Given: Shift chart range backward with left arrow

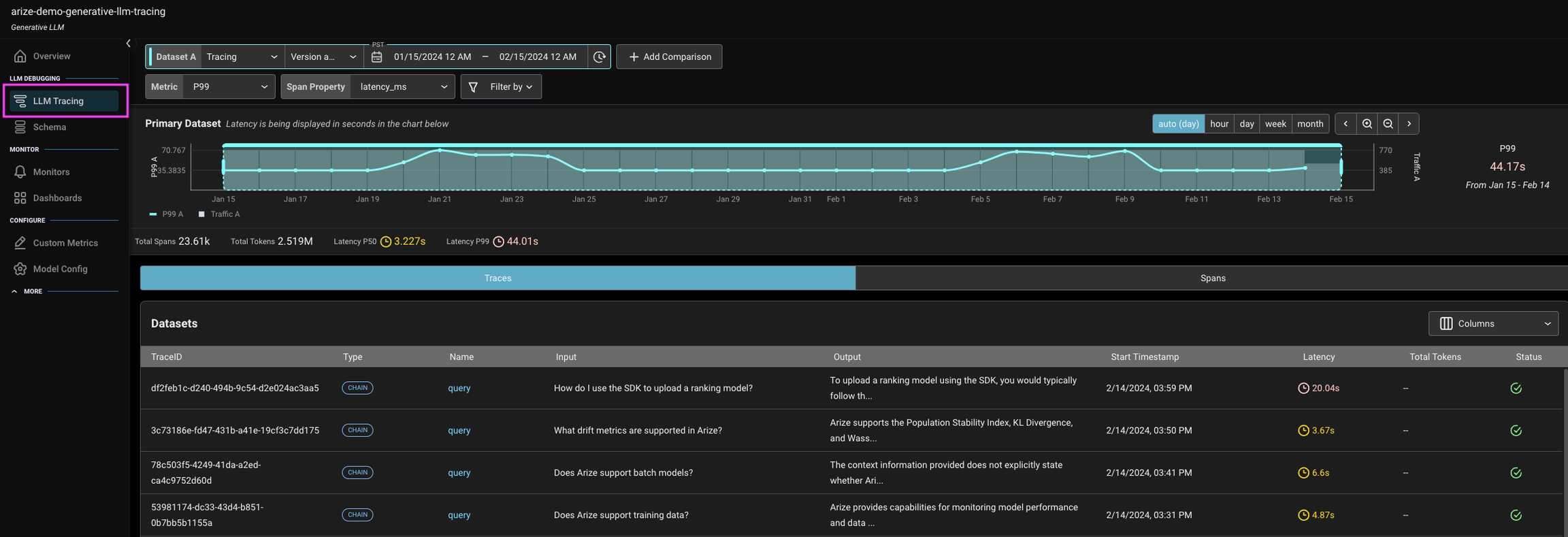Looking at the screenshot, I should (1345, 124).
